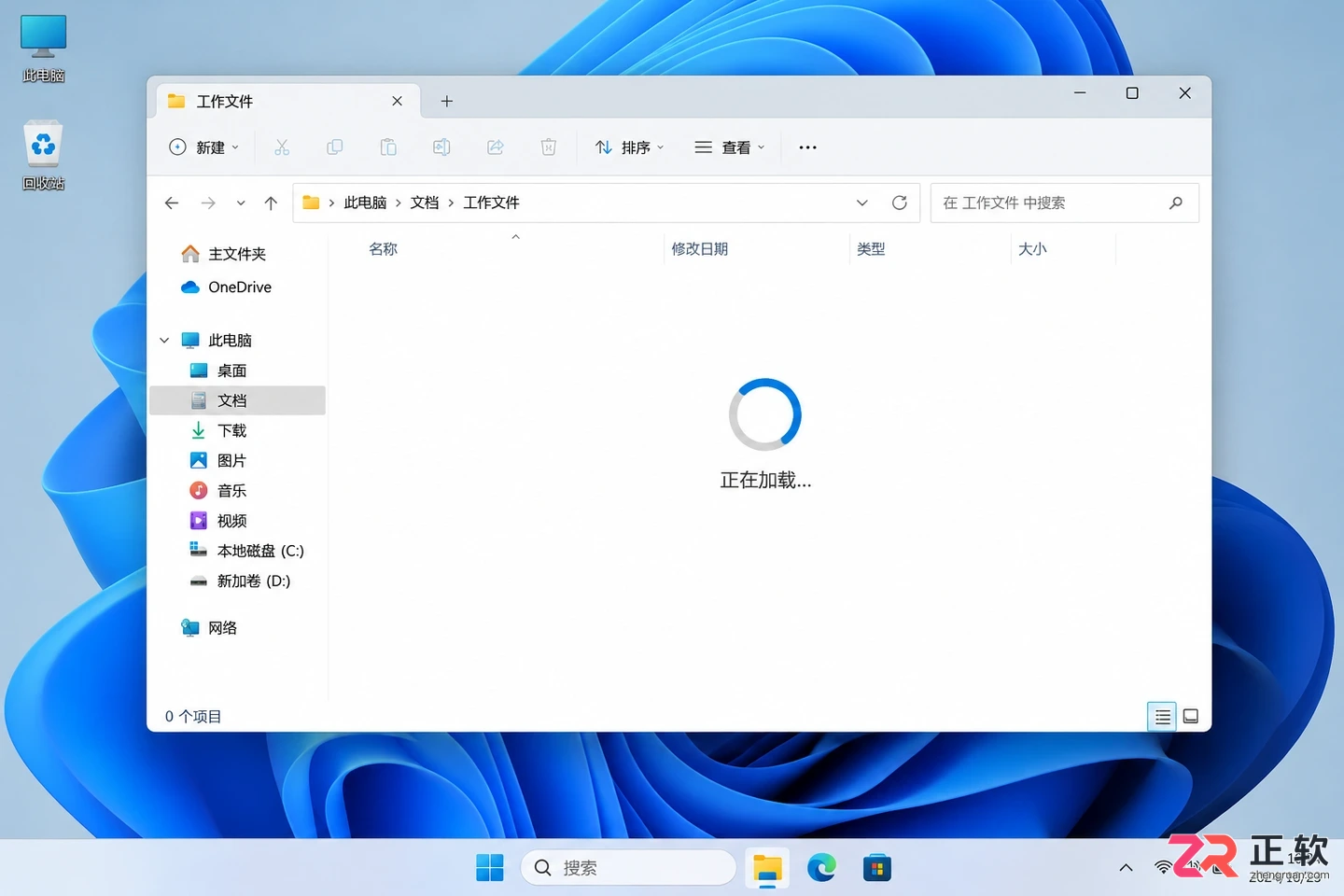Go forward with the right arrow
Screen dimensions: 1344x896
click(208, 203)
